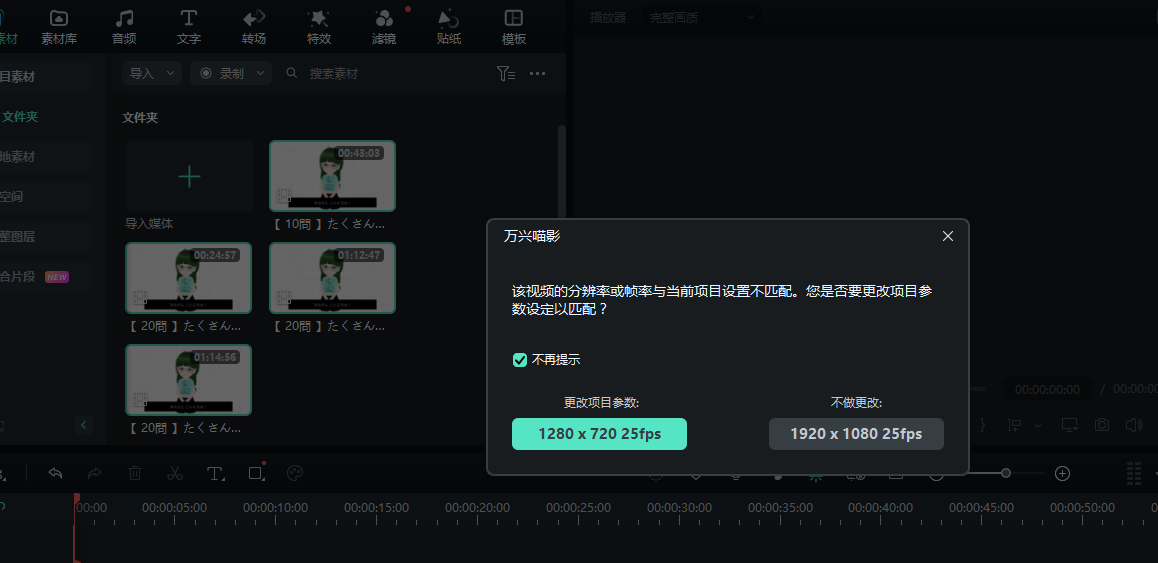Select the clip thumbnail with duration 00:24:57

(x=188, y=278)
